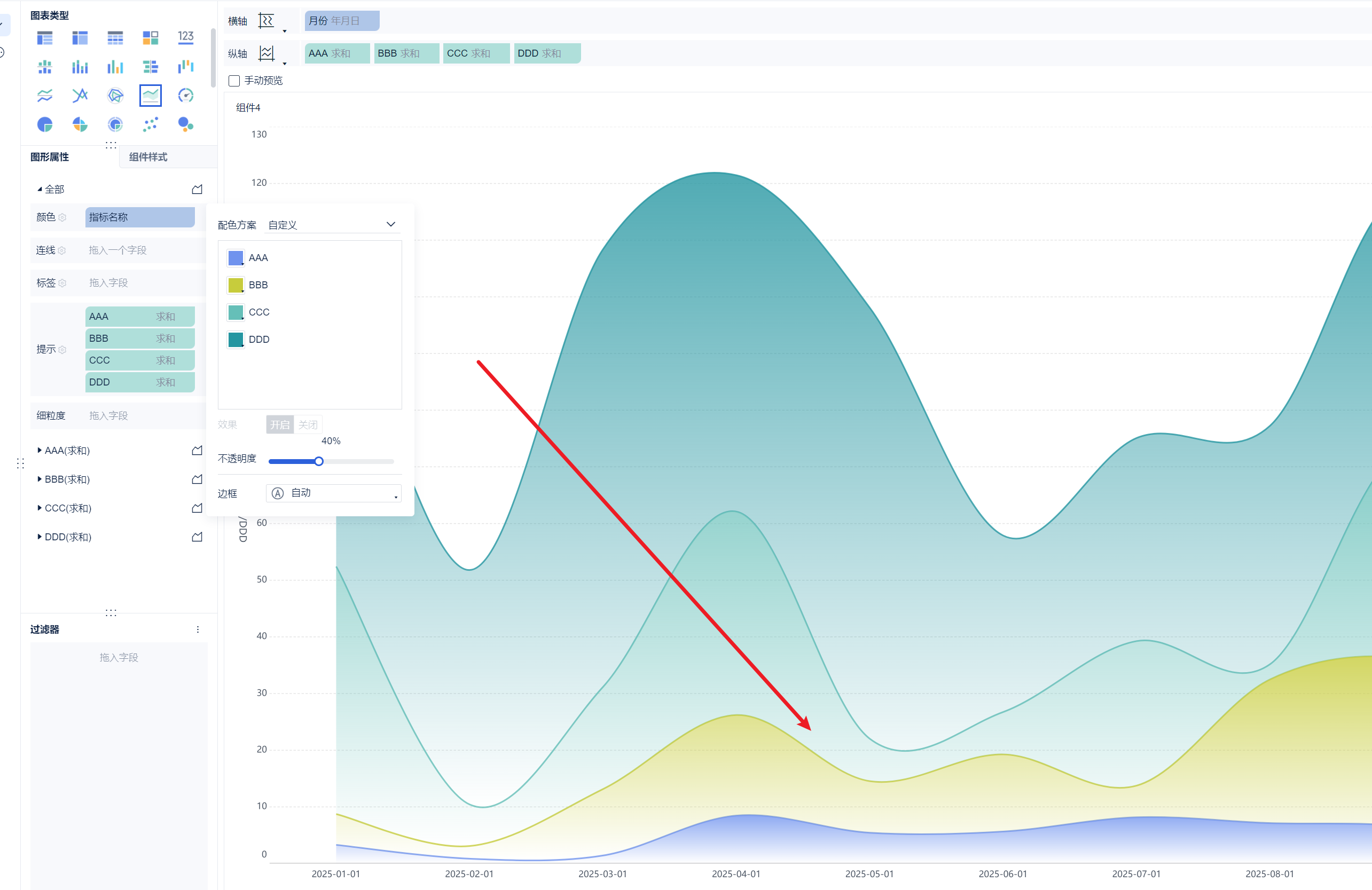This screenshot has width=1372, height=890.
Task: Choose the gauge dashboard chart icon
Action: [x=186, y=95]
